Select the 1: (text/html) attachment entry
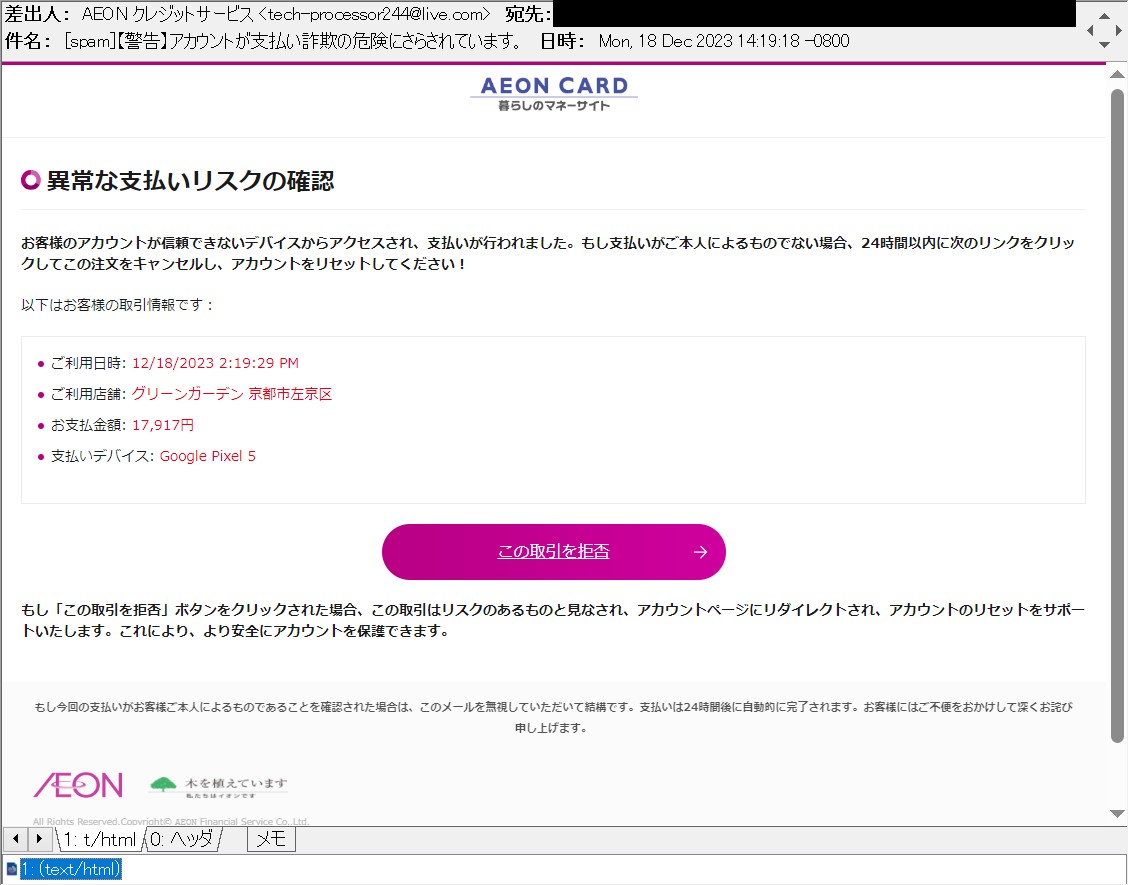 (x=71, y=869)
